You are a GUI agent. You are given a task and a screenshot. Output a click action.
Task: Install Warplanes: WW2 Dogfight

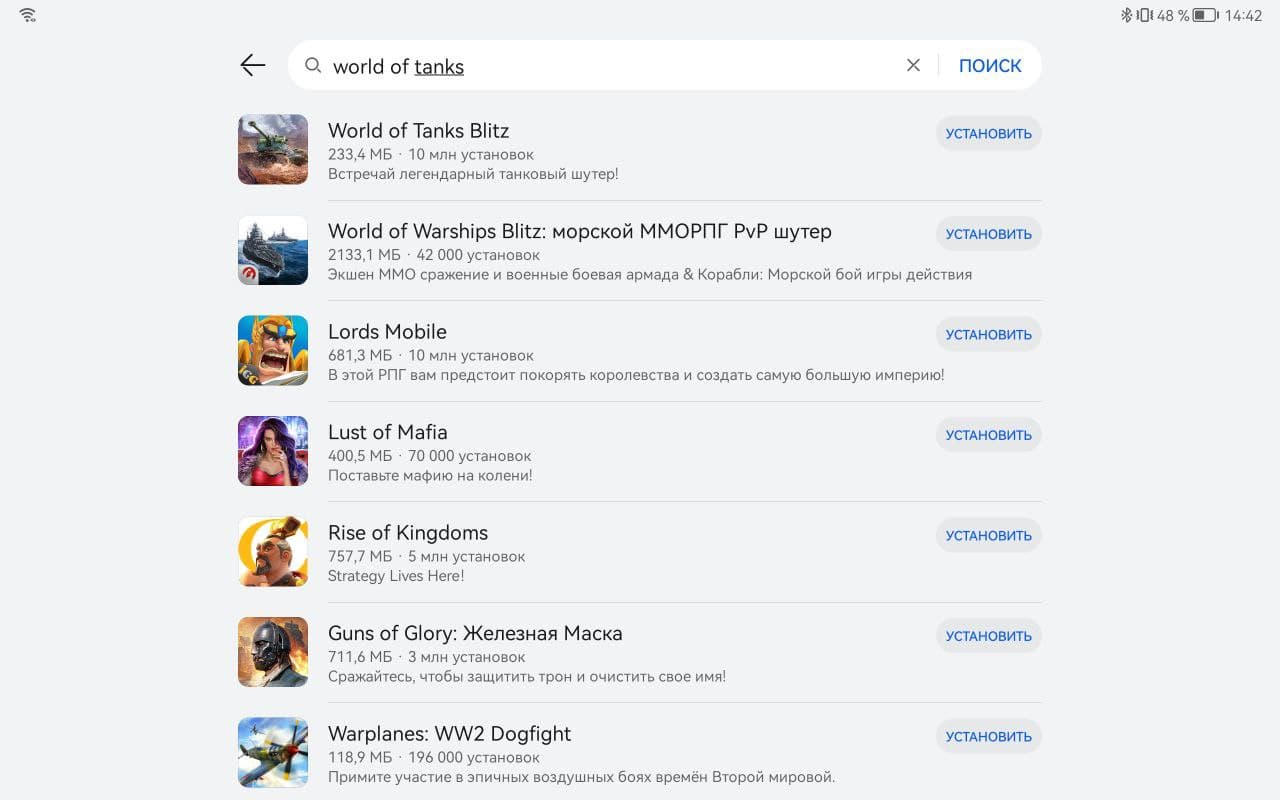pos(988,737)
